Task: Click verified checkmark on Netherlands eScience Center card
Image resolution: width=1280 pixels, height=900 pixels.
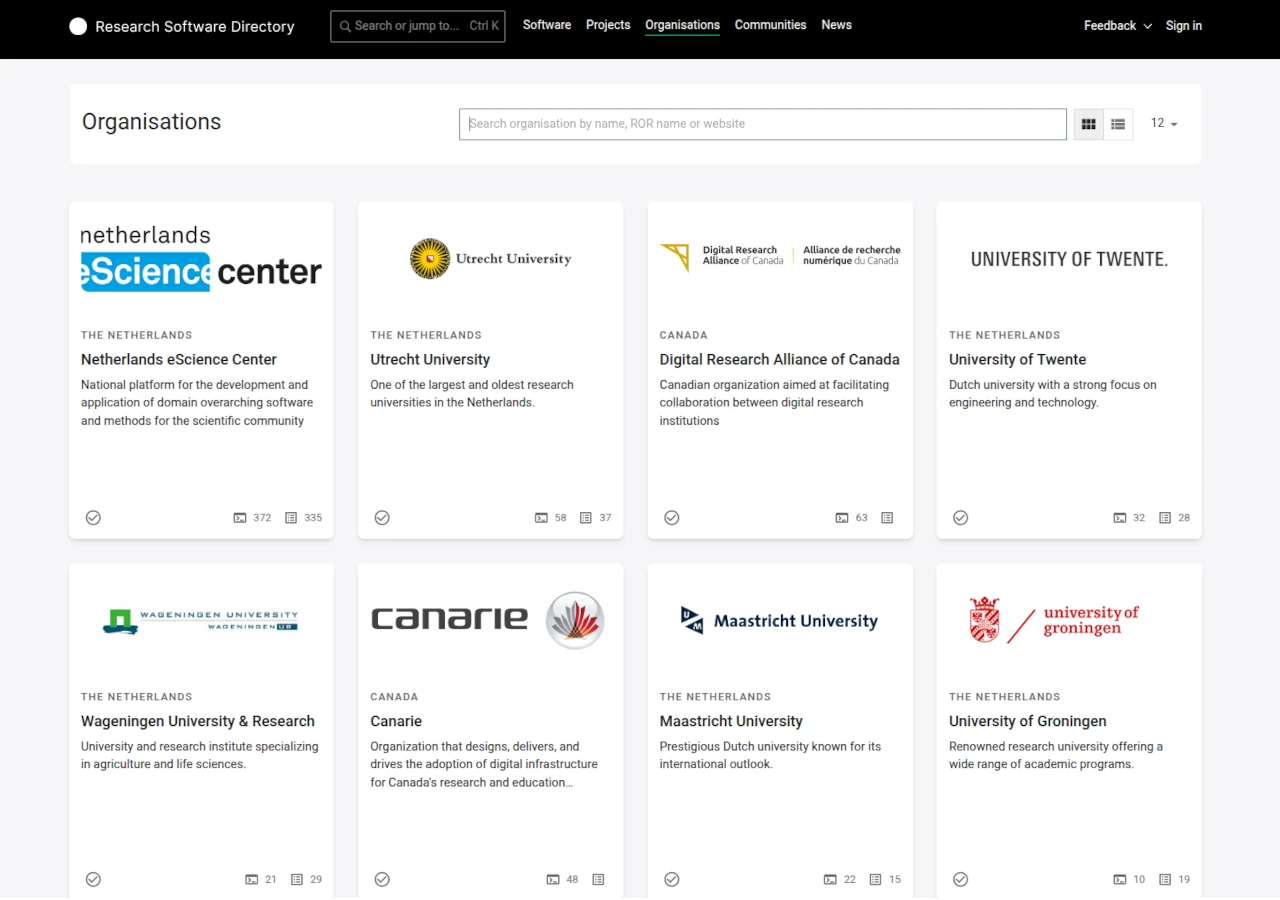Action: coord(93,517)
